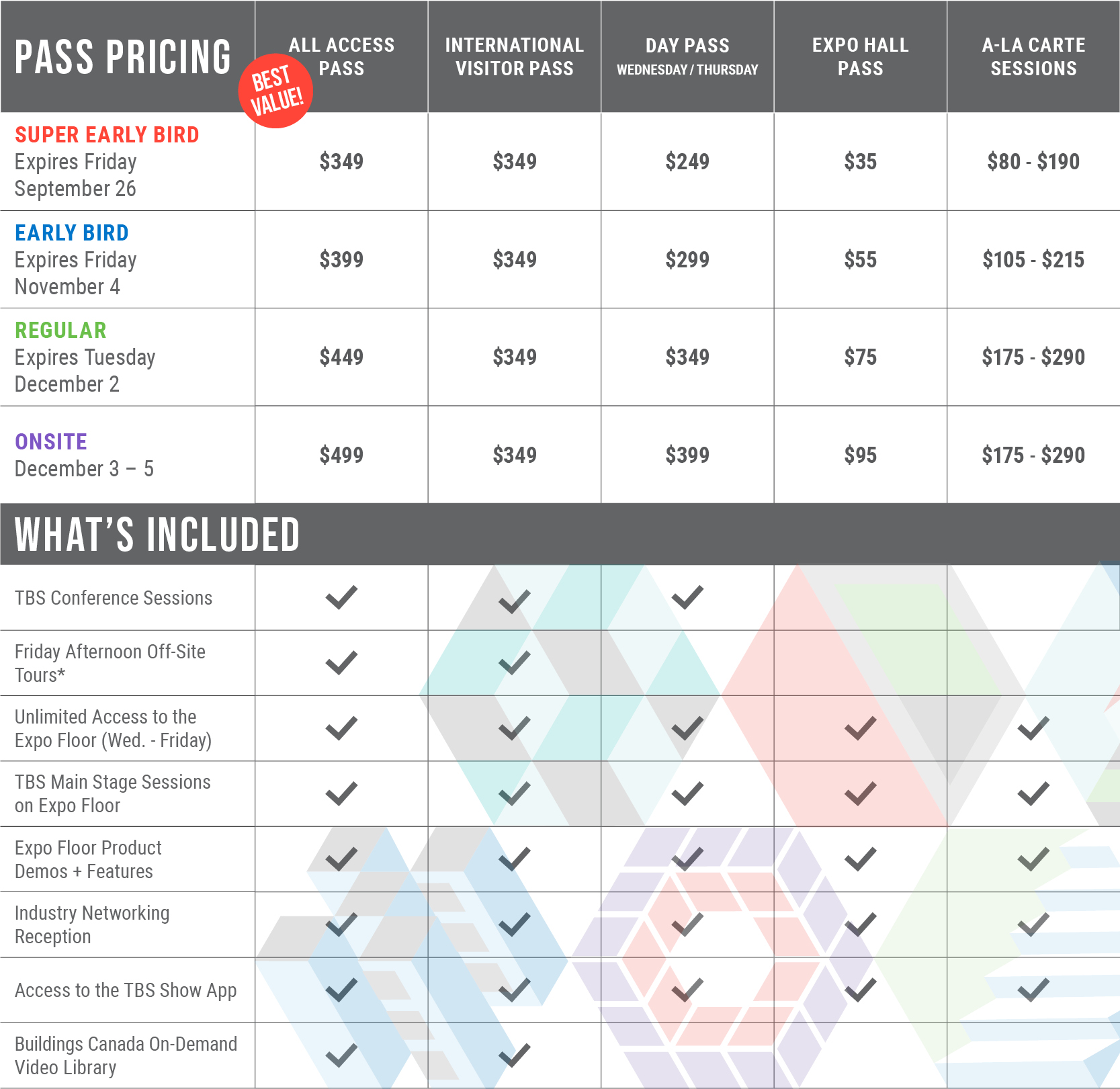Click Expo Hall checkmark for Industry Networking Reception
The height and width of the screenshot is (1089, 1120).
pyautogui.click(x=861, y=924)
